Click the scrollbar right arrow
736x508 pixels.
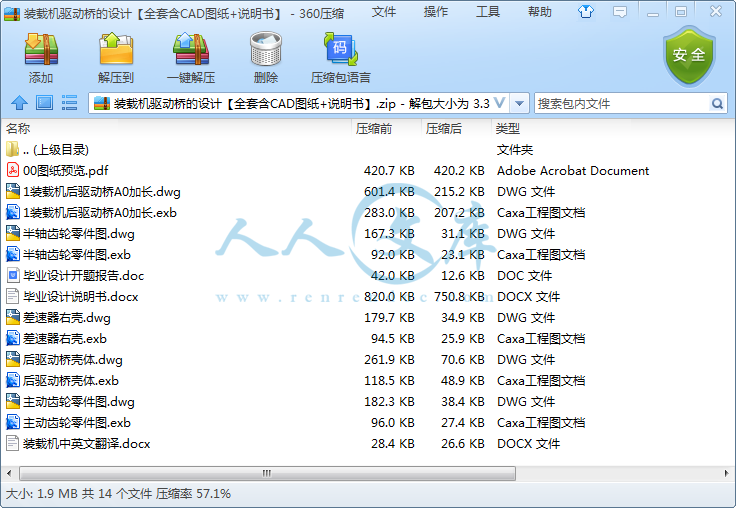click(726, 473)
